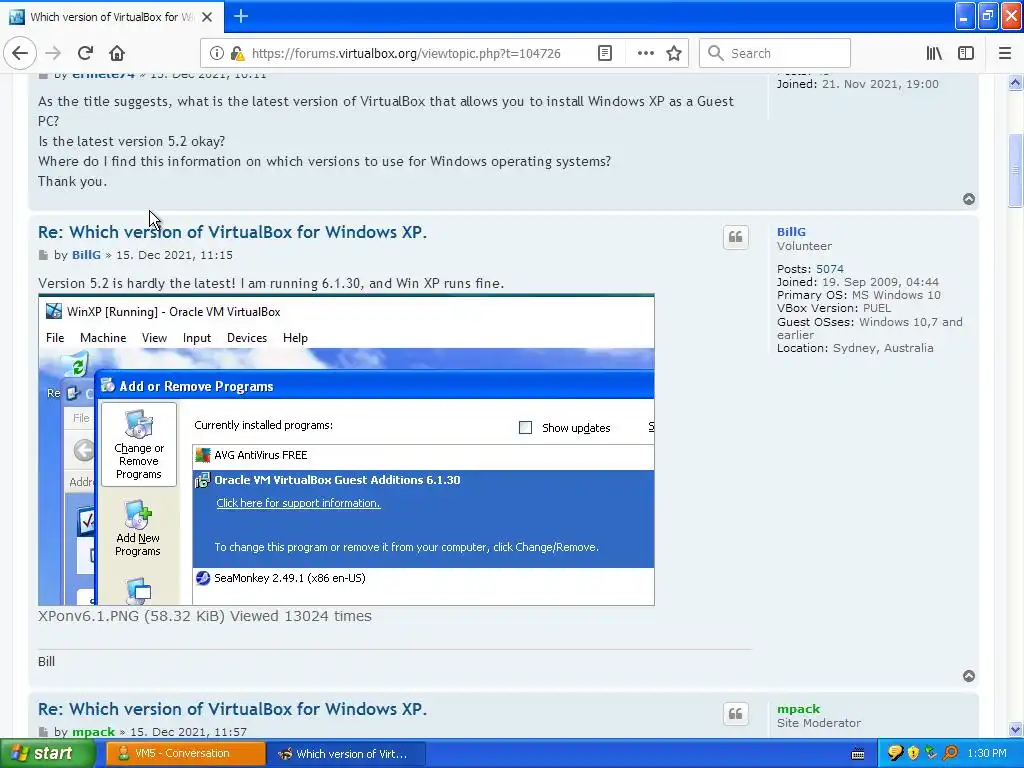Click the lock warning security icon
This screenshot has width=1024, height=768.
coord(238,53)
